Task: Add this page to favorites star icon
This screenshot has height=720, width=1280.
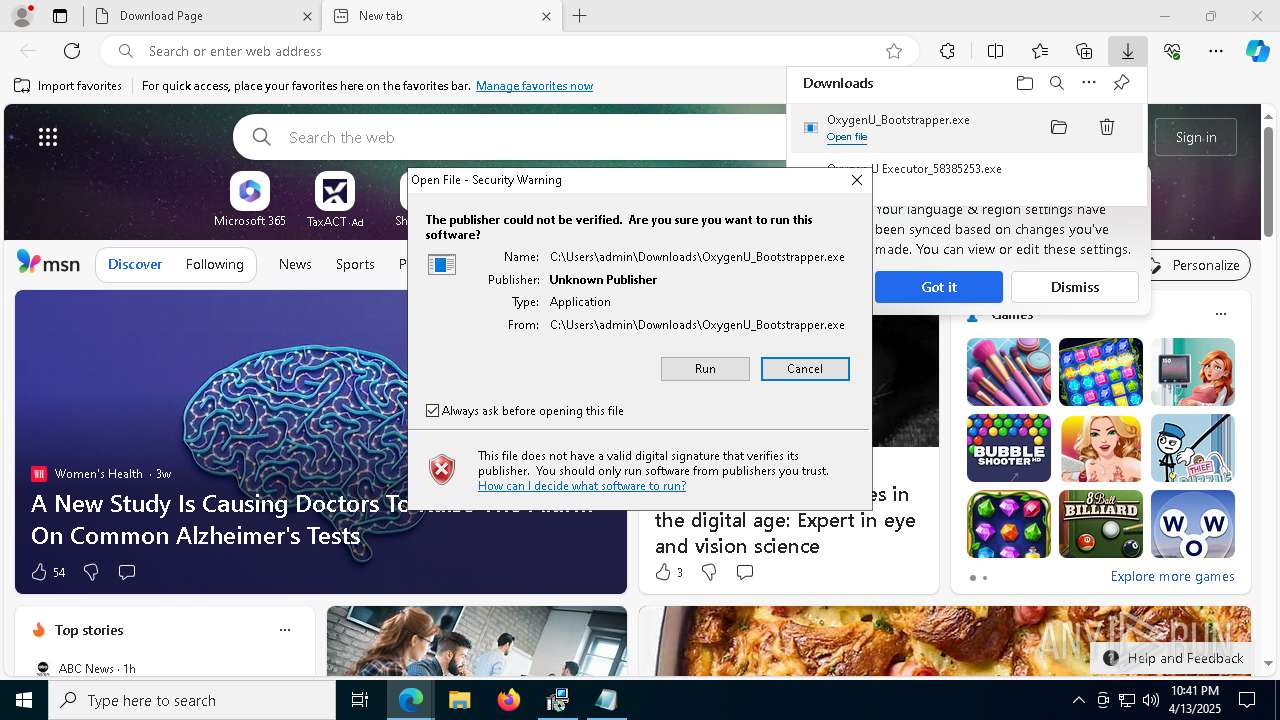Action: (x=894, y=51)
